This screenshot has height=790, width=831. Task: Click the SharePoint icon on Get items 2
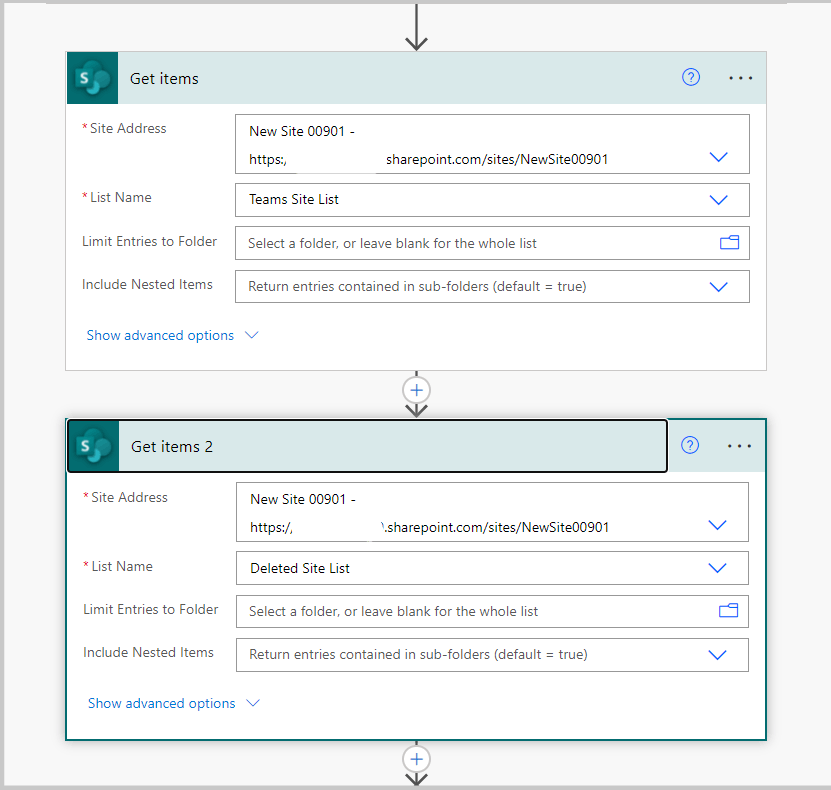(94, 446)
